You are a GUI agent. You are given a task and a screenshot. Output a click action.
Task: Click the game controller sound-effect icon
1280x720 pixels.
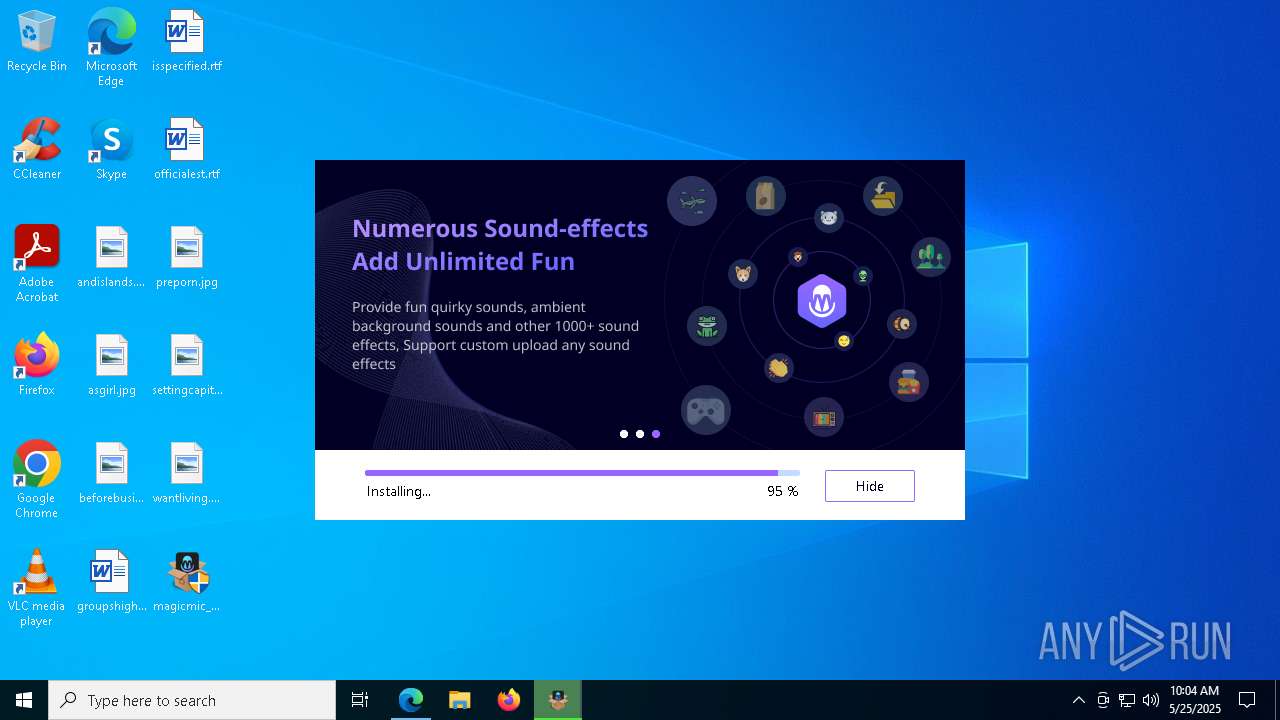[x=705, y=410]
